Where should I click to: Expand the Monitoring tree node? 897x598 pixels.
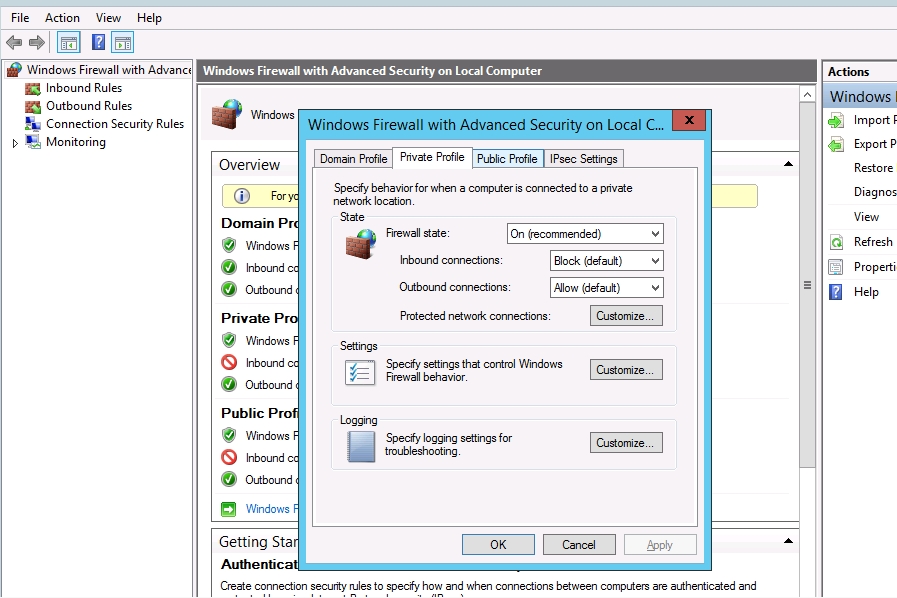[x=15, y=143]
